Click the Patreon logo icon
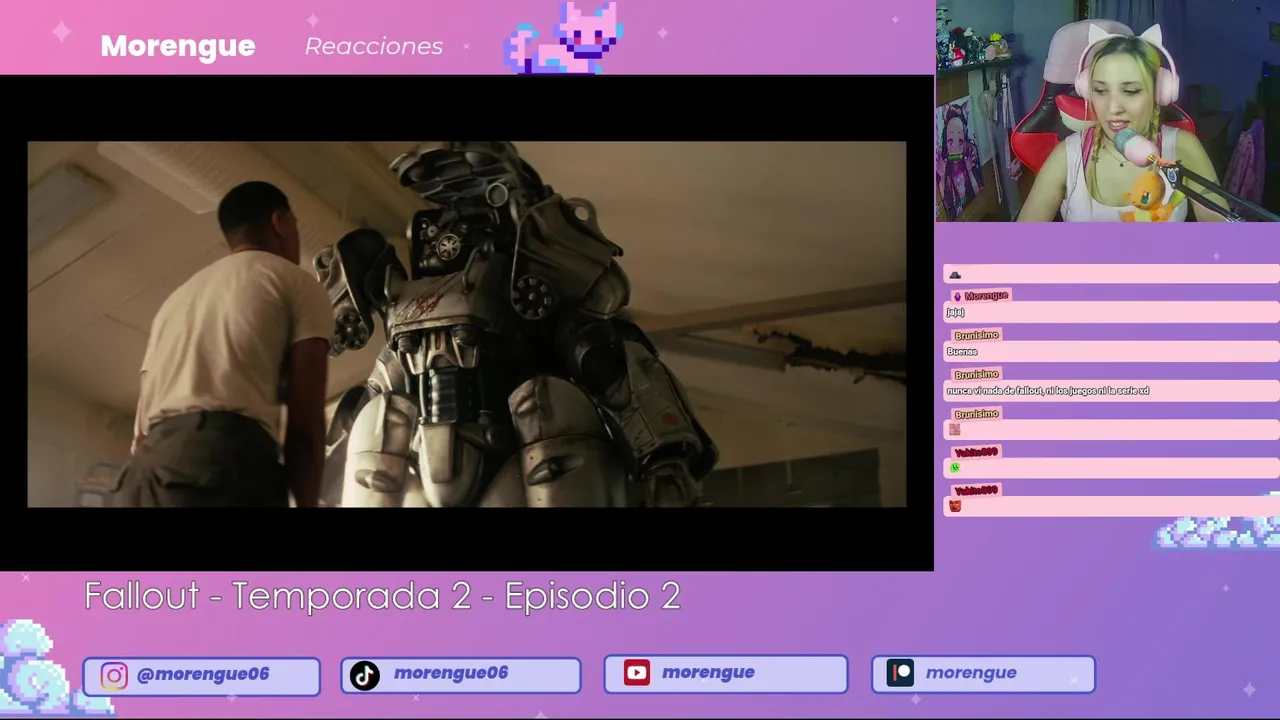The height and width of the screenshot is (720, 1280). click(901, 673)
